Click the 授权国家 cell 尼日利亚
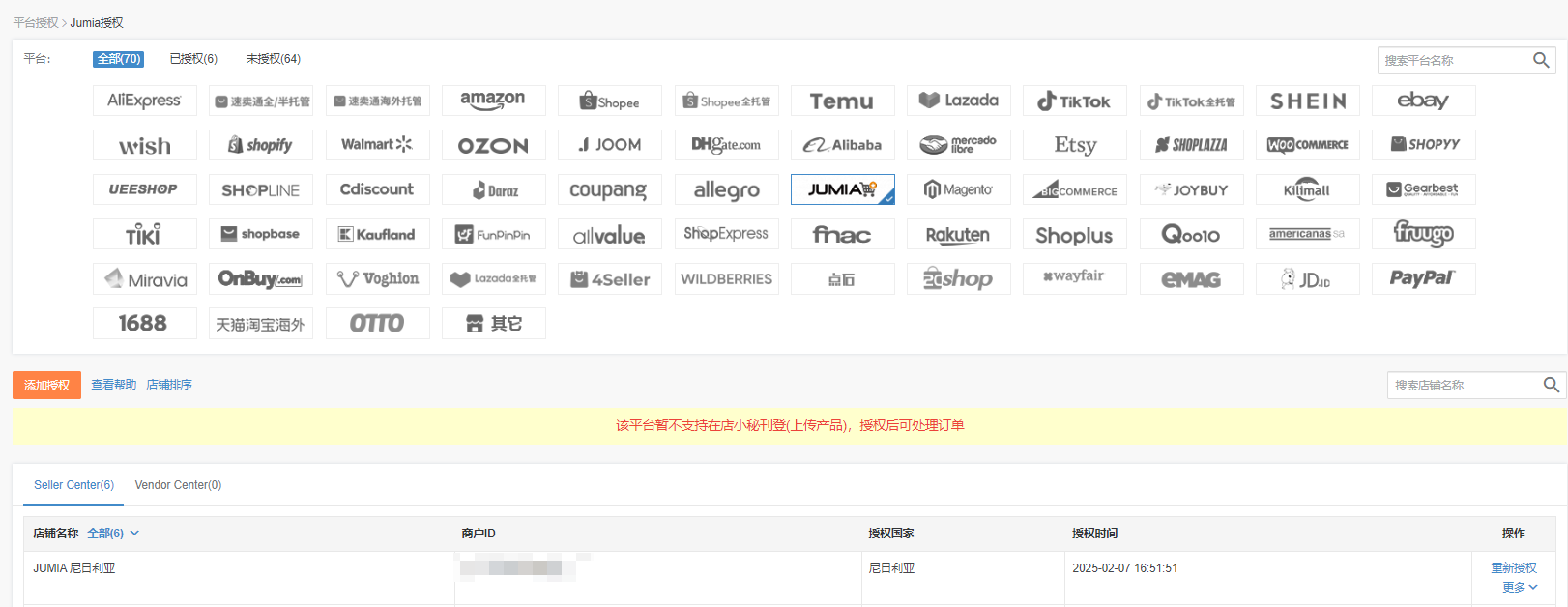Image resolution: width=1568 pixels, height=607 pixels. pyautogui.click(x=891, y=568)
